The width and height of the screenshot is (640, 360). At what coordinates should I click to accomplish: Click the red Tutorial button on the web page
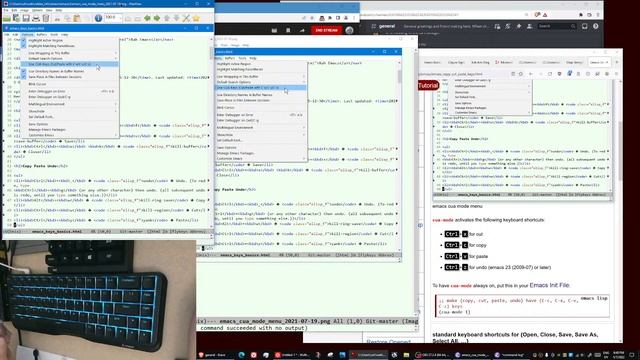pos(428,85)
